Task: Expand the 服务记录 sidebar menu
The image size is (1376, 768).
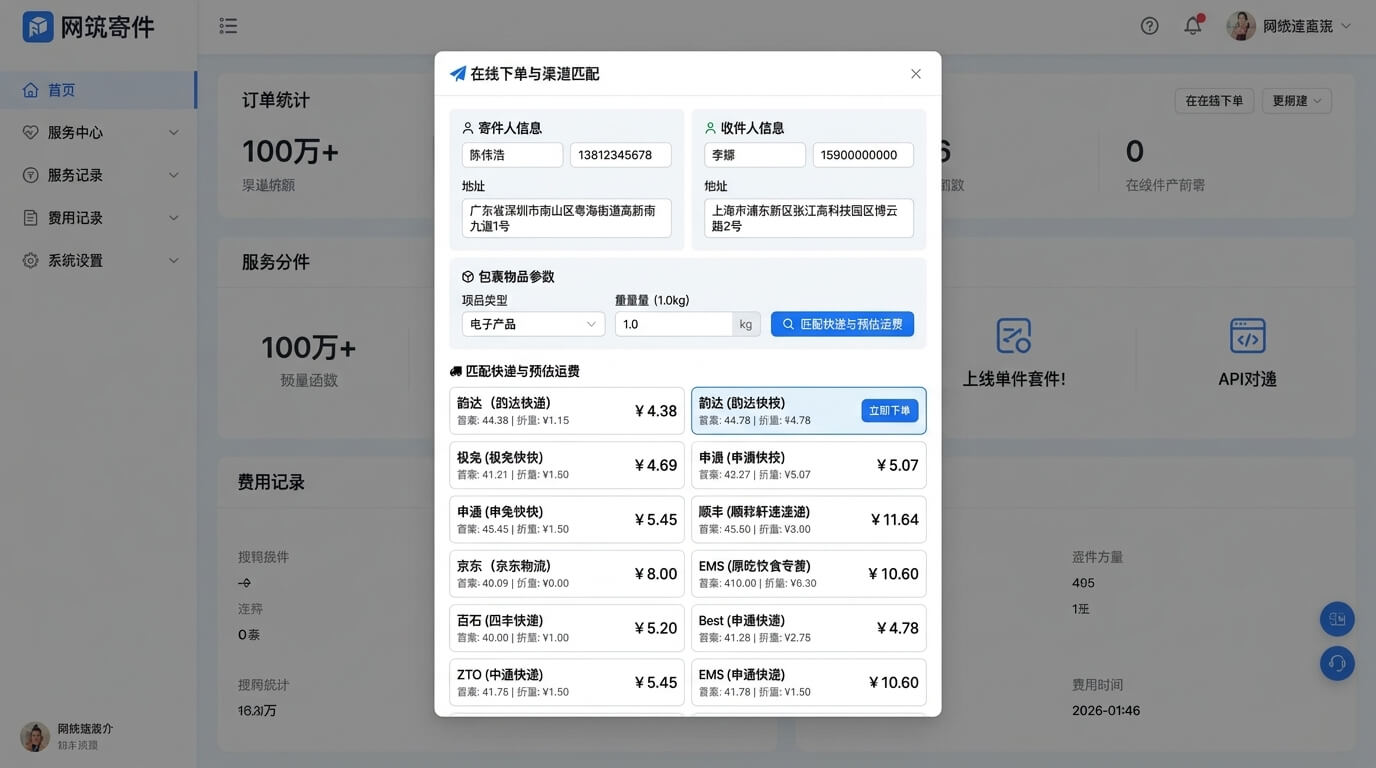Action: coord(174,175)
